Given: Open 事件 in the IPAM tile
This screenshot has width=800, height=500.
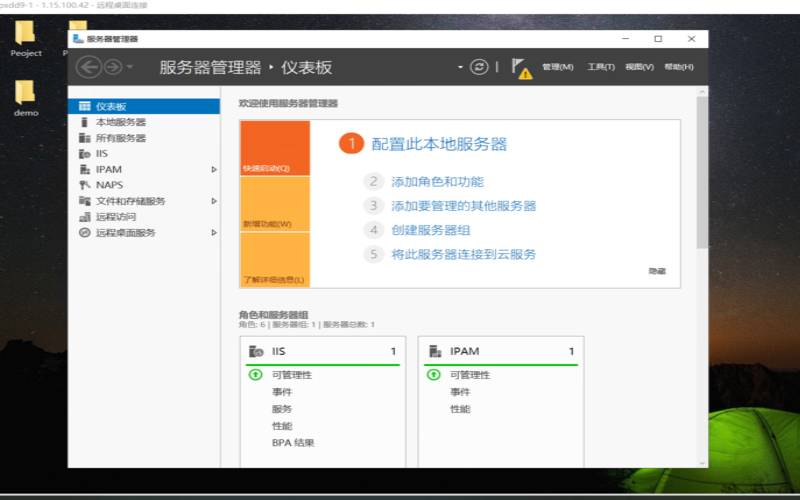Looking at the screenshot, I should click(460, 392).
